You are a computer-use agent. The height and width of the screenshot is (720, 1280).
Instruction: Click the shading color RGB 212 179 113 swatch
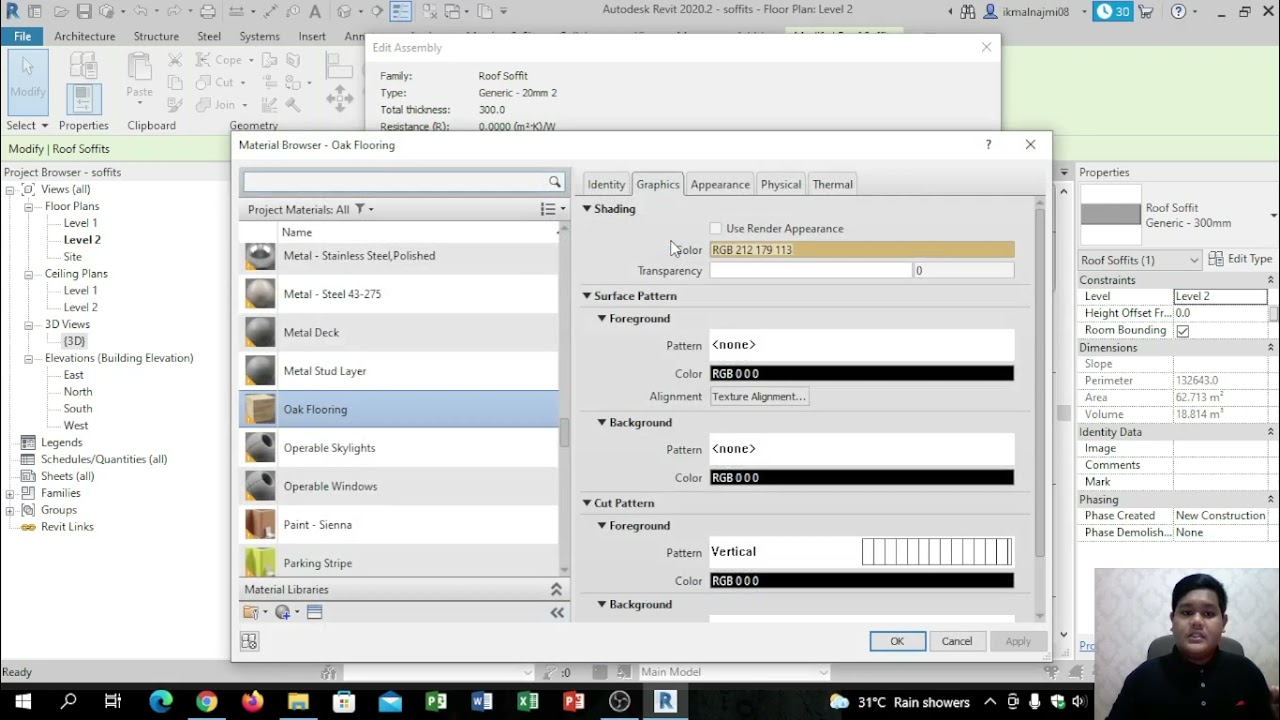[861, 250]
